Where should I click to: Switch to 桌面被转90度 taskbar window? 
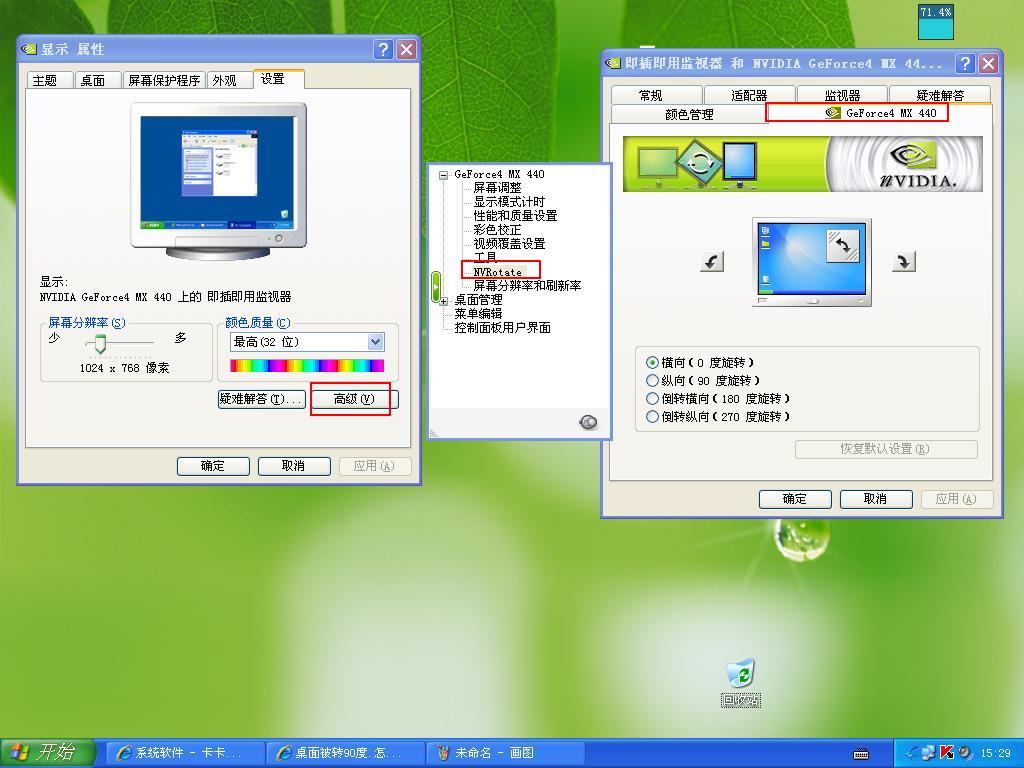pos(345,753)
